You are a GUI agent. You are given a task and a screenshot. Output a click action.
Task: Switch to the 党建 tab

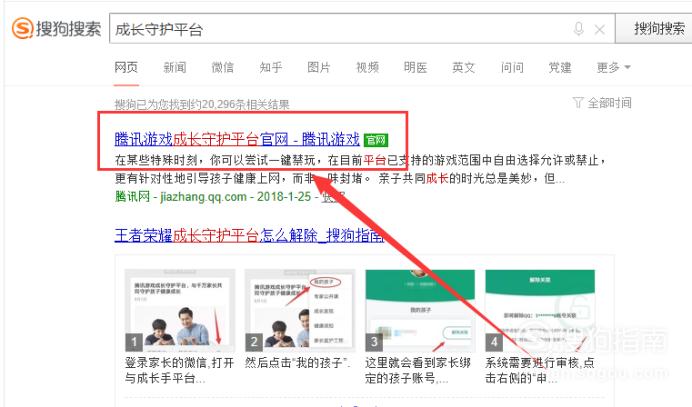[560, 67]
